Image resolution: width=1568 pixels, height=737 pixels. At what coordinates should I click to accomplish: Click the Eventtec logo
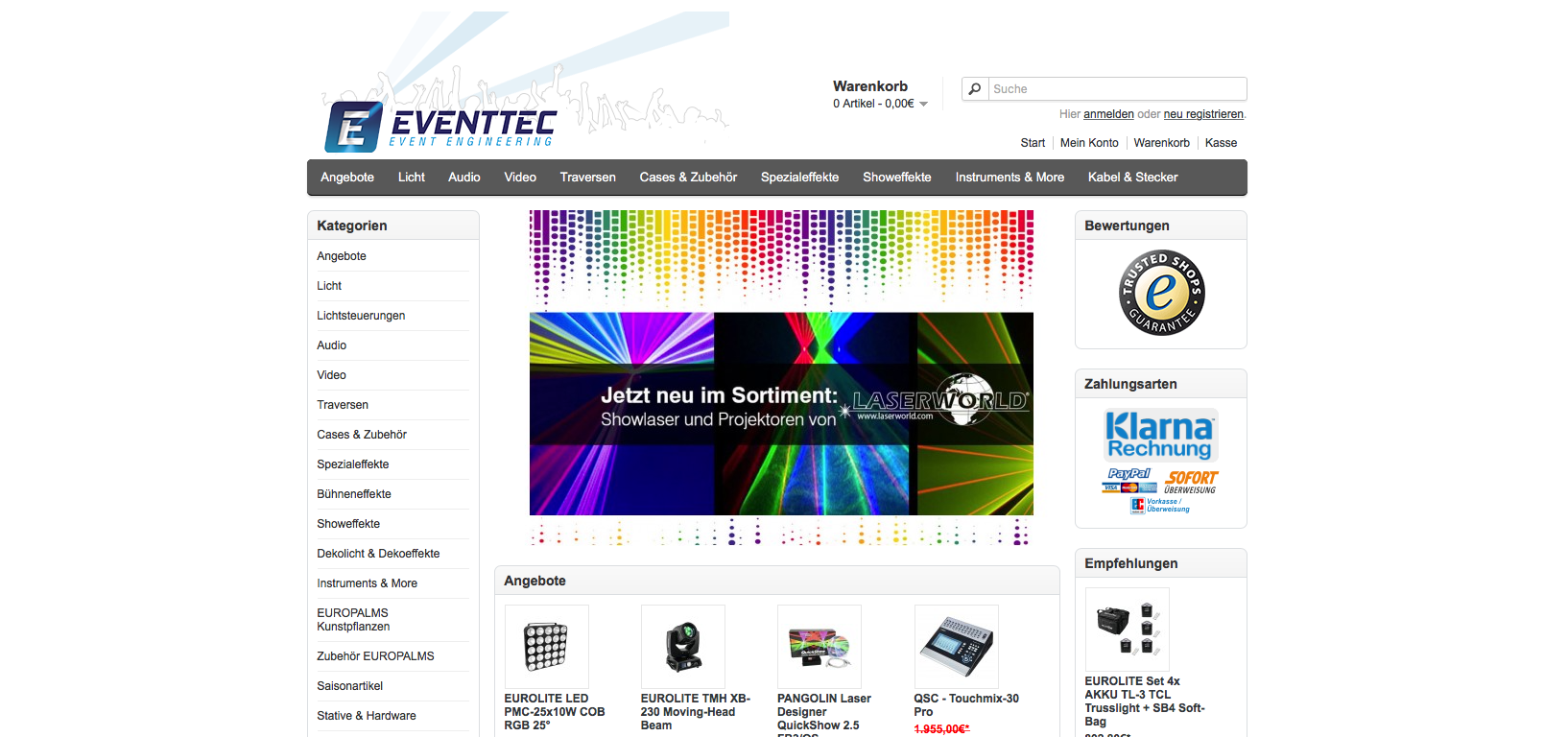click(x=440, y=127)
